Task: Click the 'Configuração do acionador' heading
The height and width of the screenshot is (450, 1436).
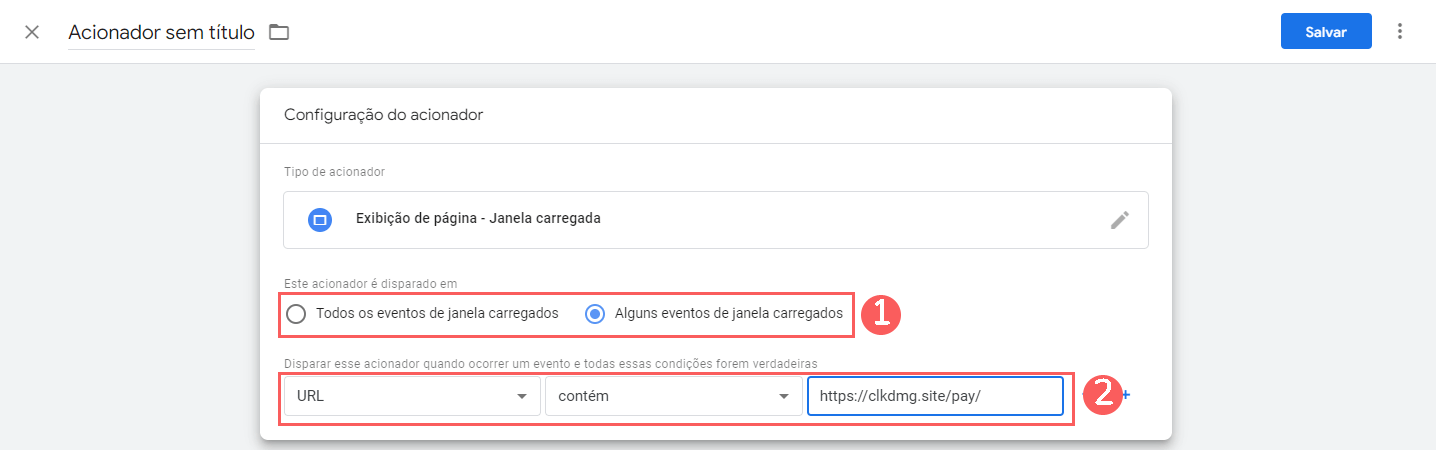Action: coord(383,115)
